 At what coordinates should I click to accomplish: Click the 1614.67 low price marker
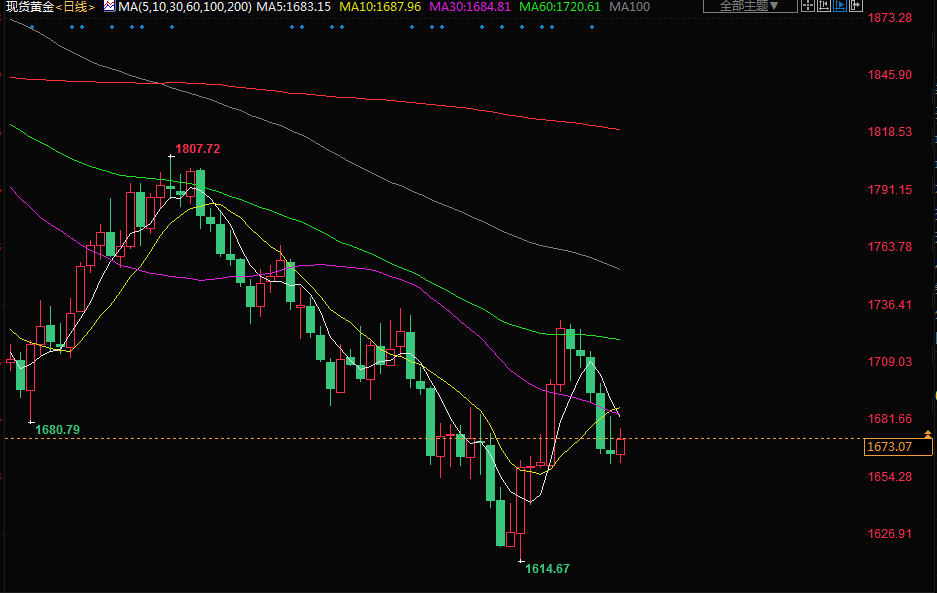coord(547,568)
